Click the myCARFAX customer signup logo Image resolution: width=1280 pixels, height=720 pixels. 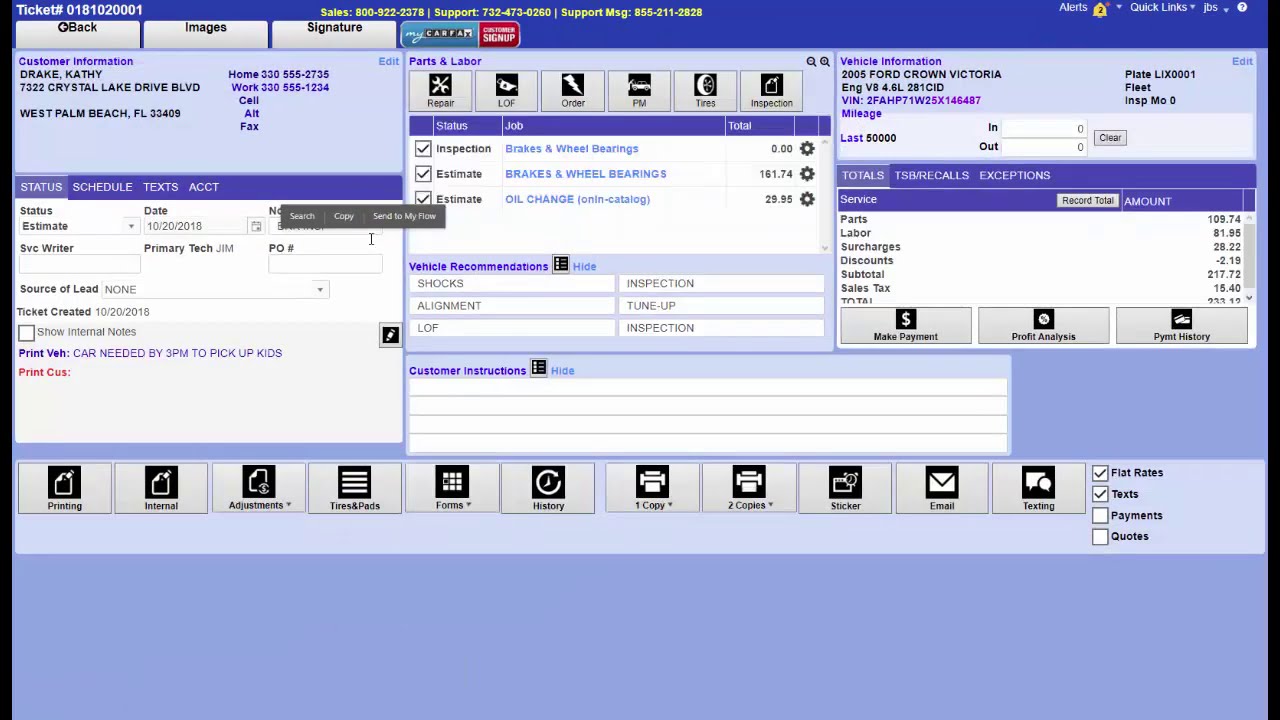460,35
